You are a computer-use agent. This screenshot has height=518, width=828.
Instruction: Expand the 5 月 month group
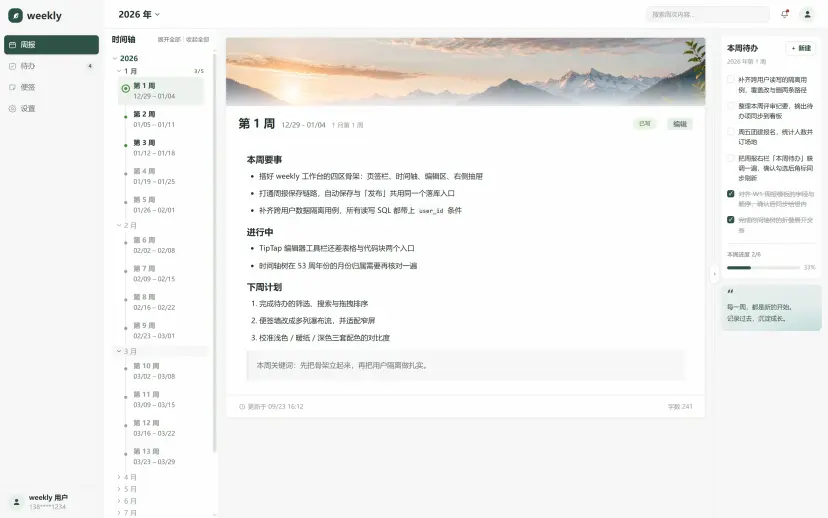tap(119, 489)
